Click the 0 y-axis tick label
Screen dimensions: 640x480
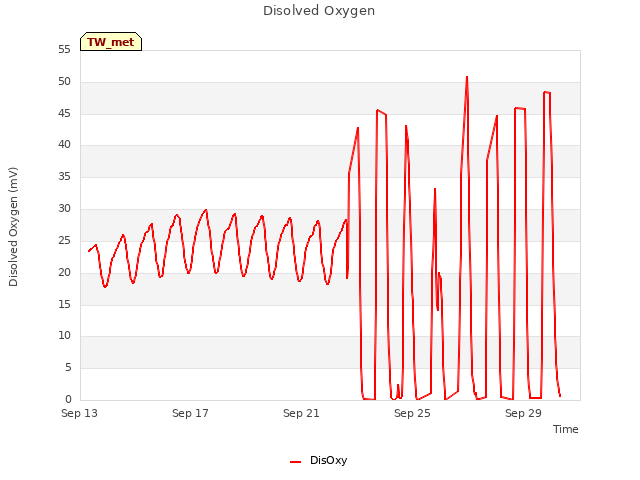click(68, 399)
